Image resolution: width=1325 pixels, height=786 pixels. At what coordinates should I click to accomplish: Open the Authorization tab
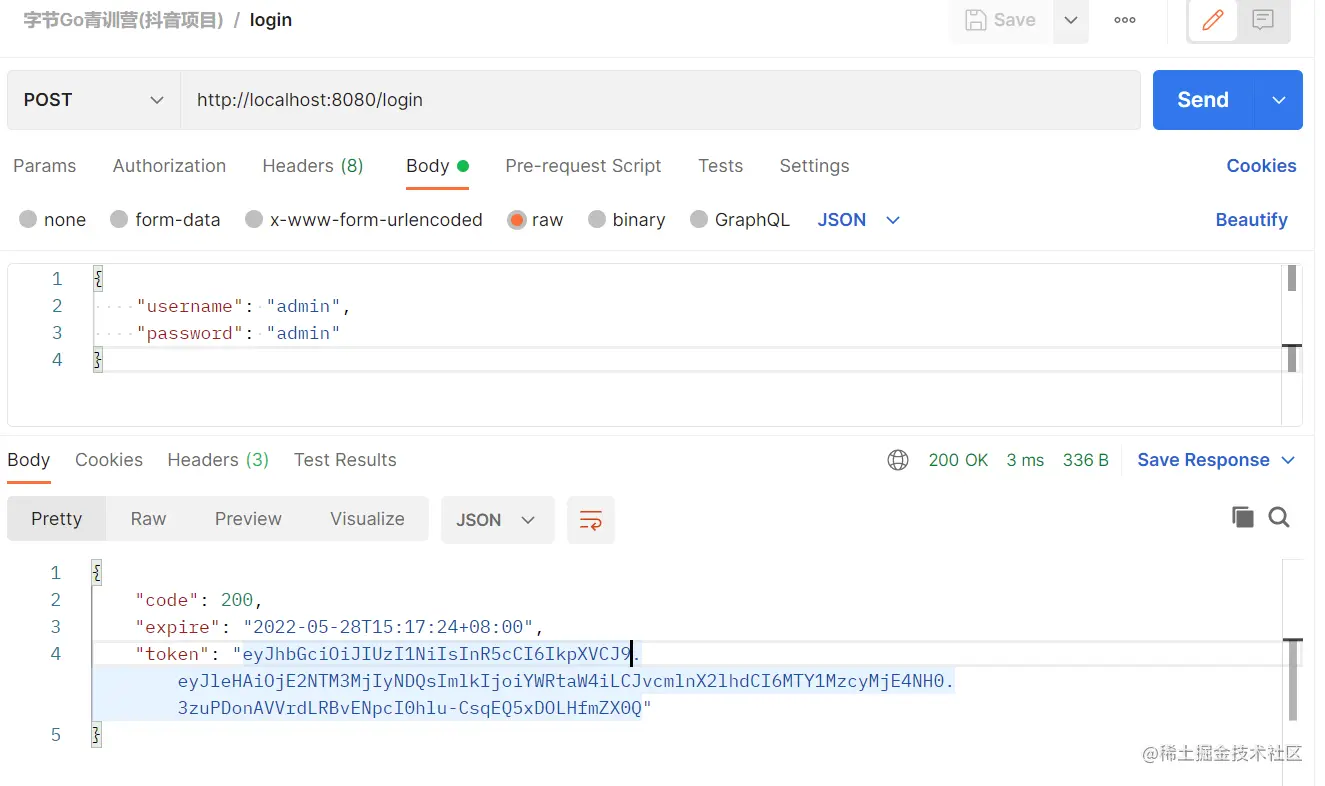[169, 166]
